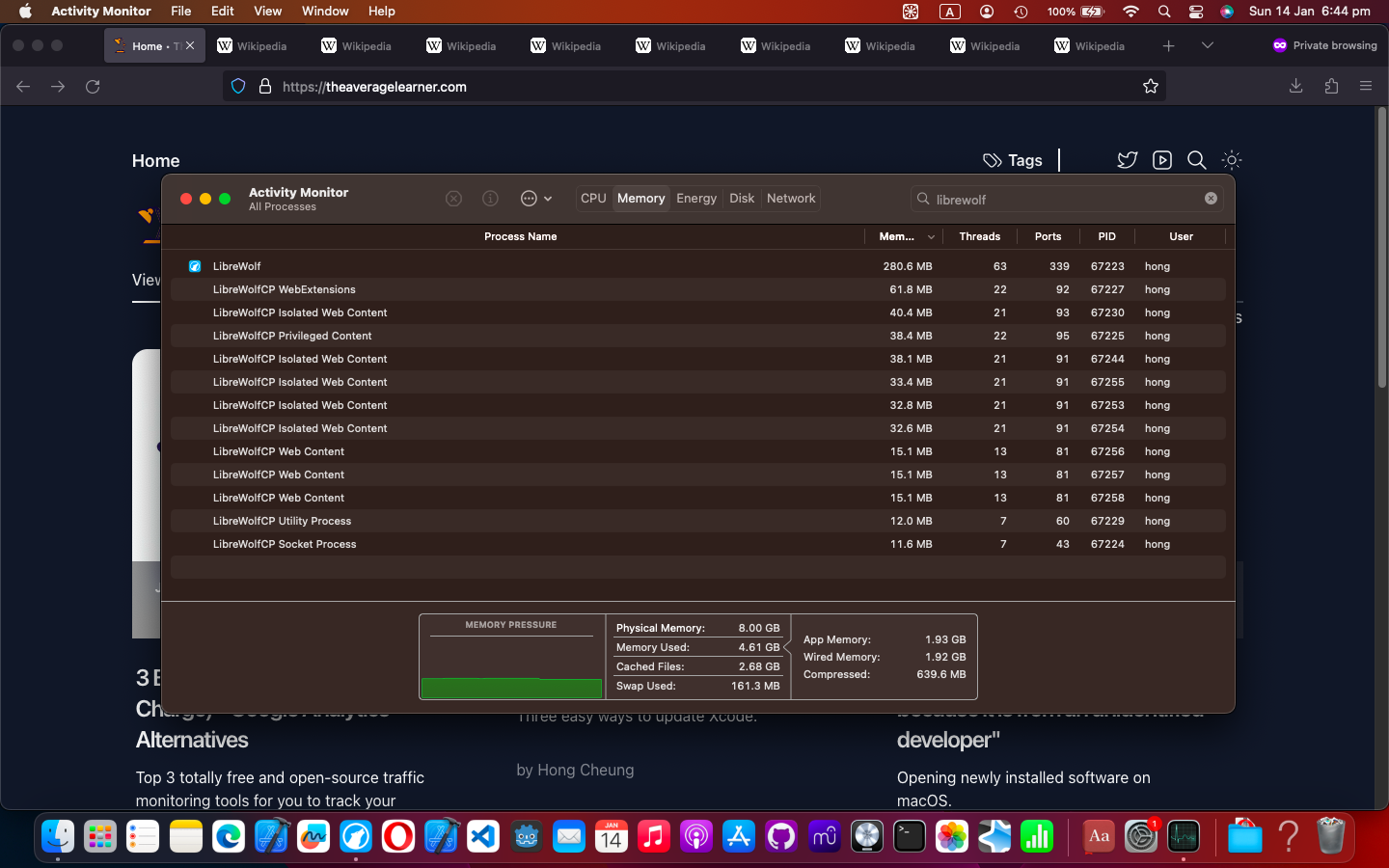Open the Energy tab
Screen dimensions: 1389x868
click(x=696, y=199)
